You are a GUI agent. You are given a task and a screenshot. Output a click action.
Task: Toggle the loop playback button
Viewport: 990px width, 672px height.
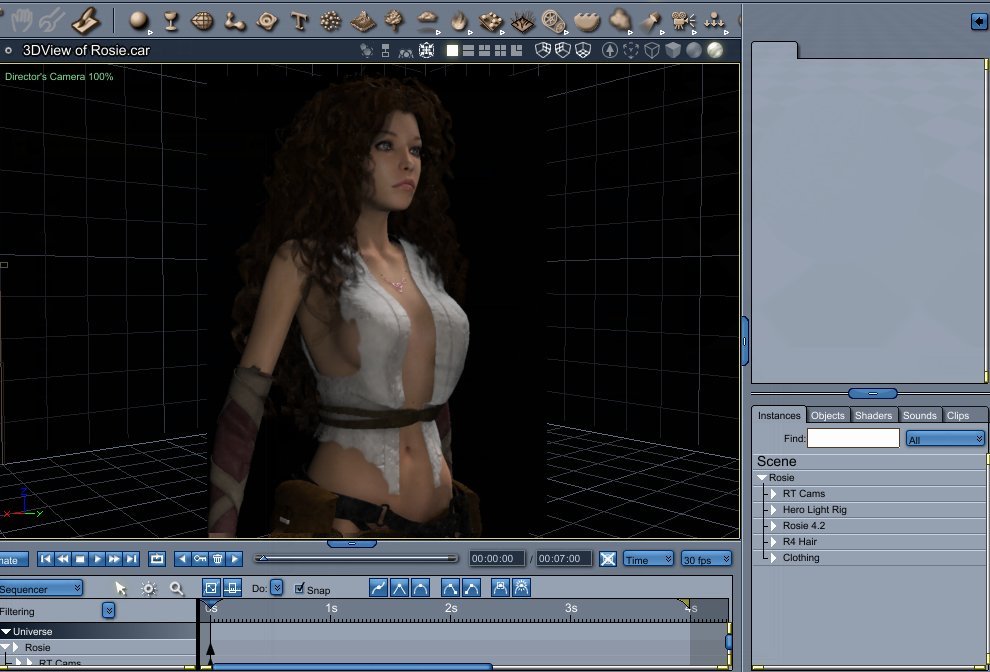coord(157,558)
